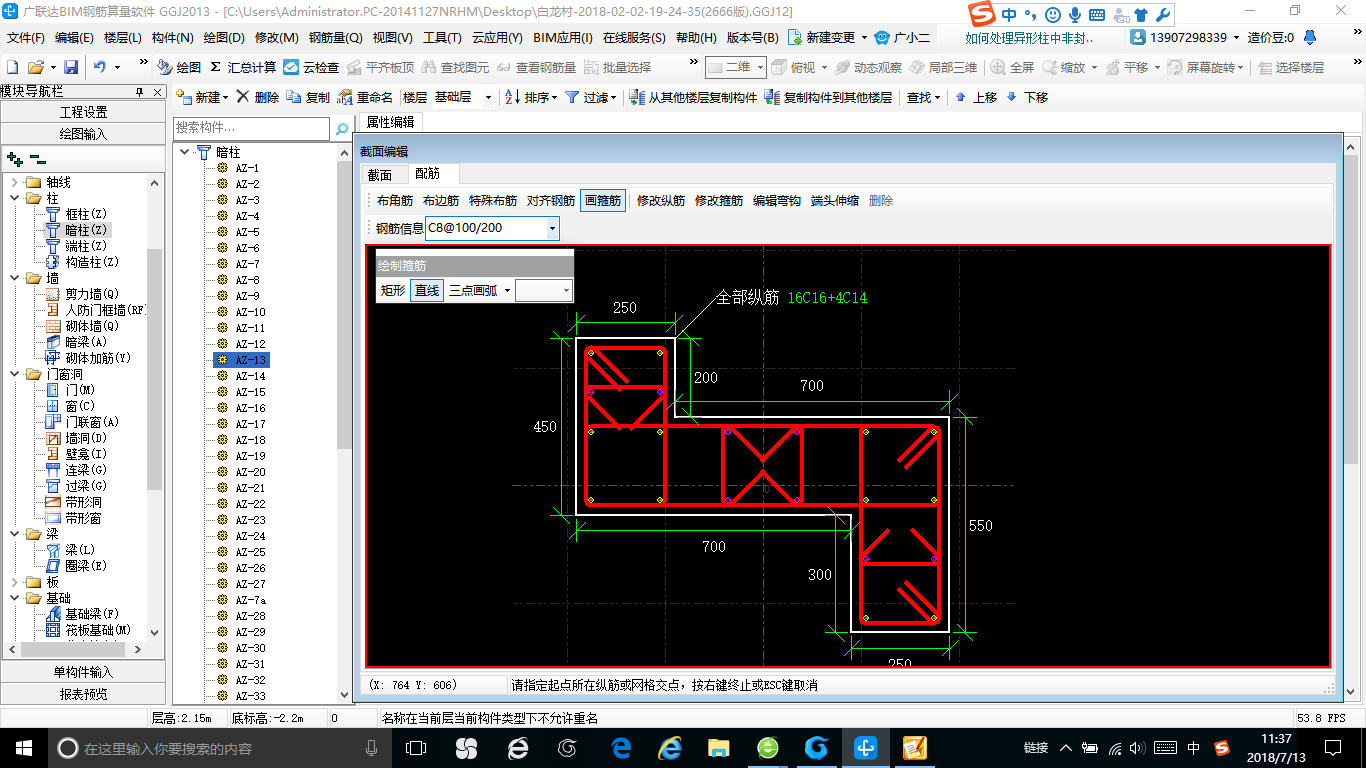Click 全屏 full screen tool

[1013, 67]
